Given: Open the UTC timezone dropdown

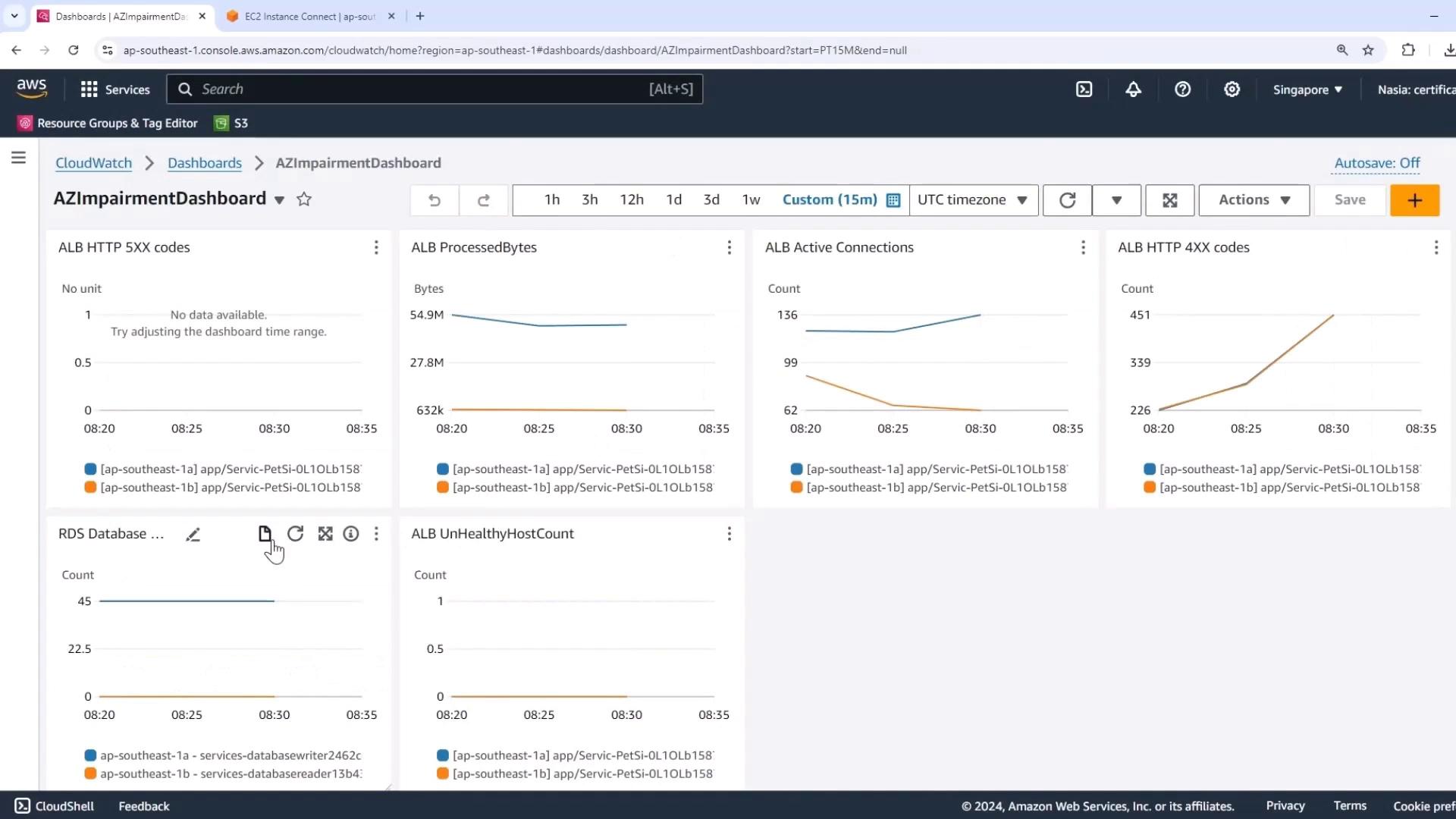Looking at the screenshot, I should 974,200.
